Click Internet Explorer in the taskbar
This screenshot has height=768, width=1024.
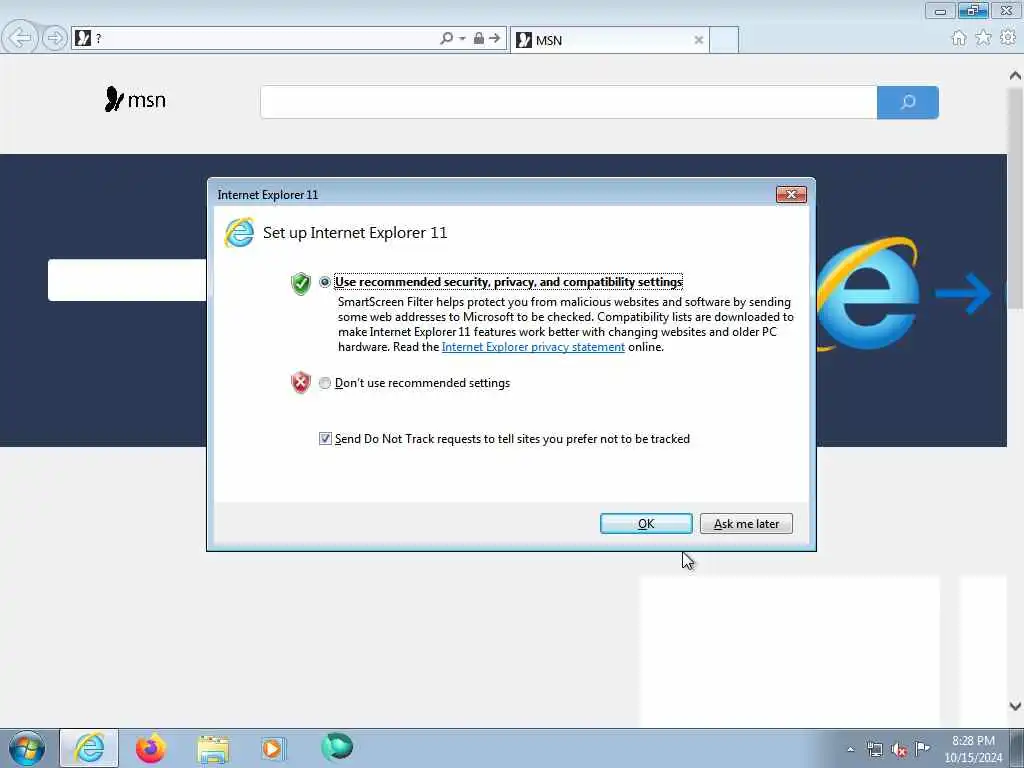point(89,748)
